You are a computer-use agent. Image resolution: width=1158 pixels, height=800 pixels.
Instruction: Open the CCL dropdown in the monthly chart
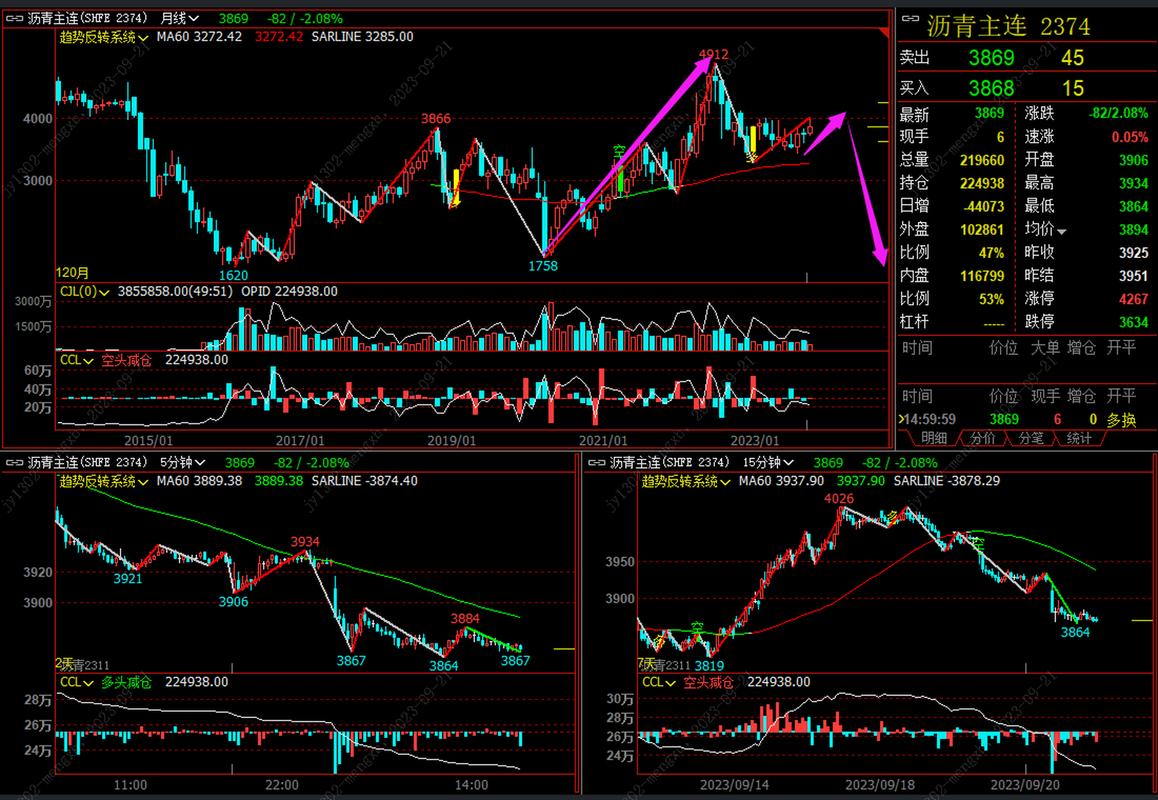(76, 360)
